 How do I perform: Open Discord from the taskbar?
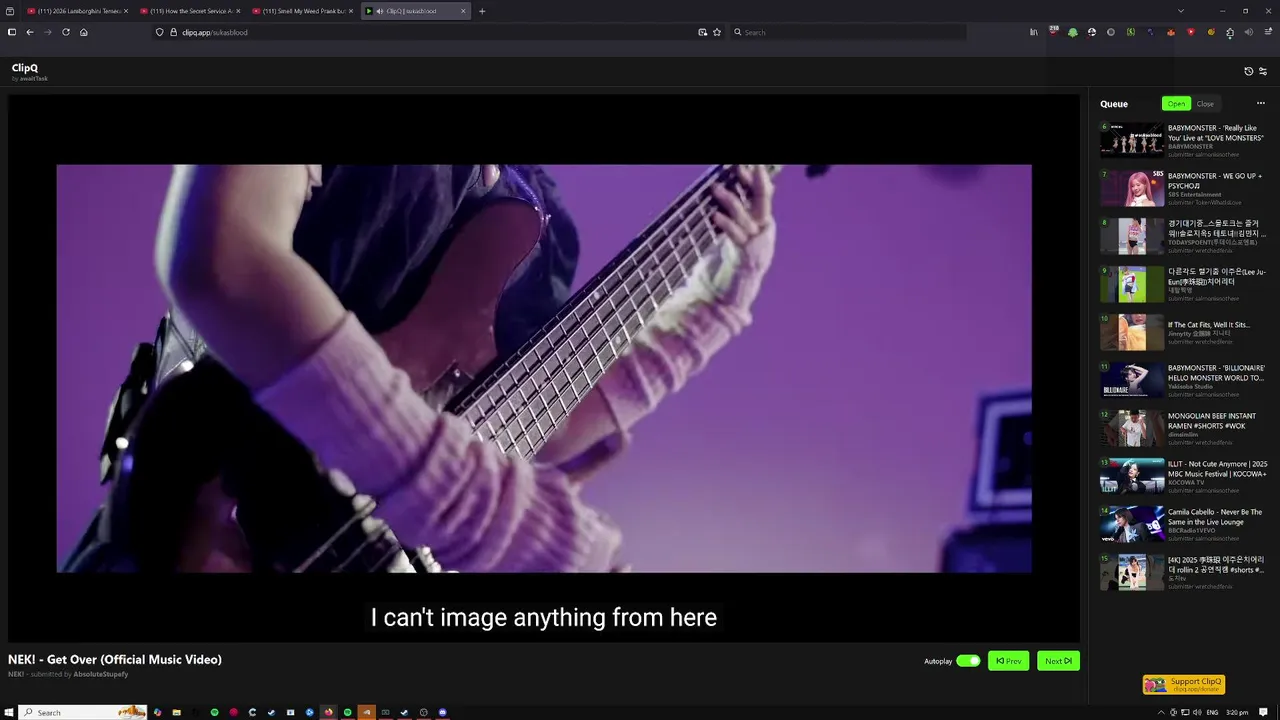443,712
